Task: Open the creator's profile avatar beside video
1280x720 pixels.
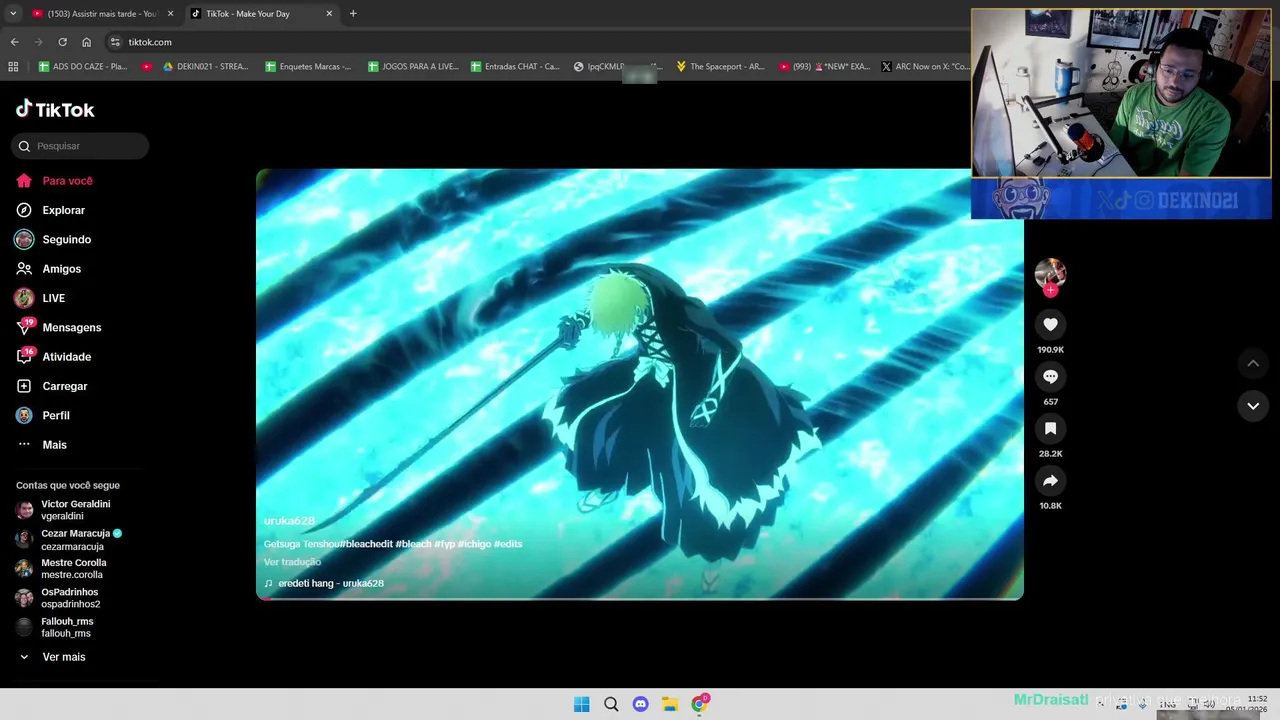Action: tap(1050, 273)
